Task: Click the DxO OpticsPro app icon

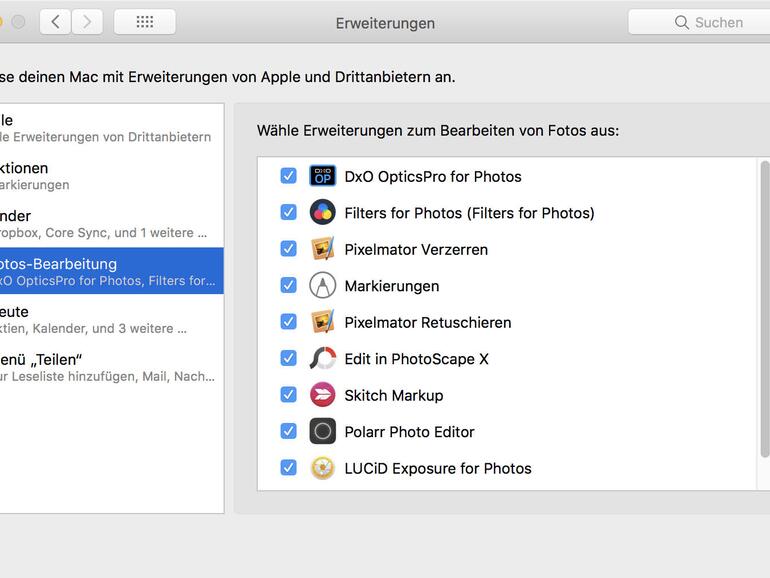Action: pos(323,176)
